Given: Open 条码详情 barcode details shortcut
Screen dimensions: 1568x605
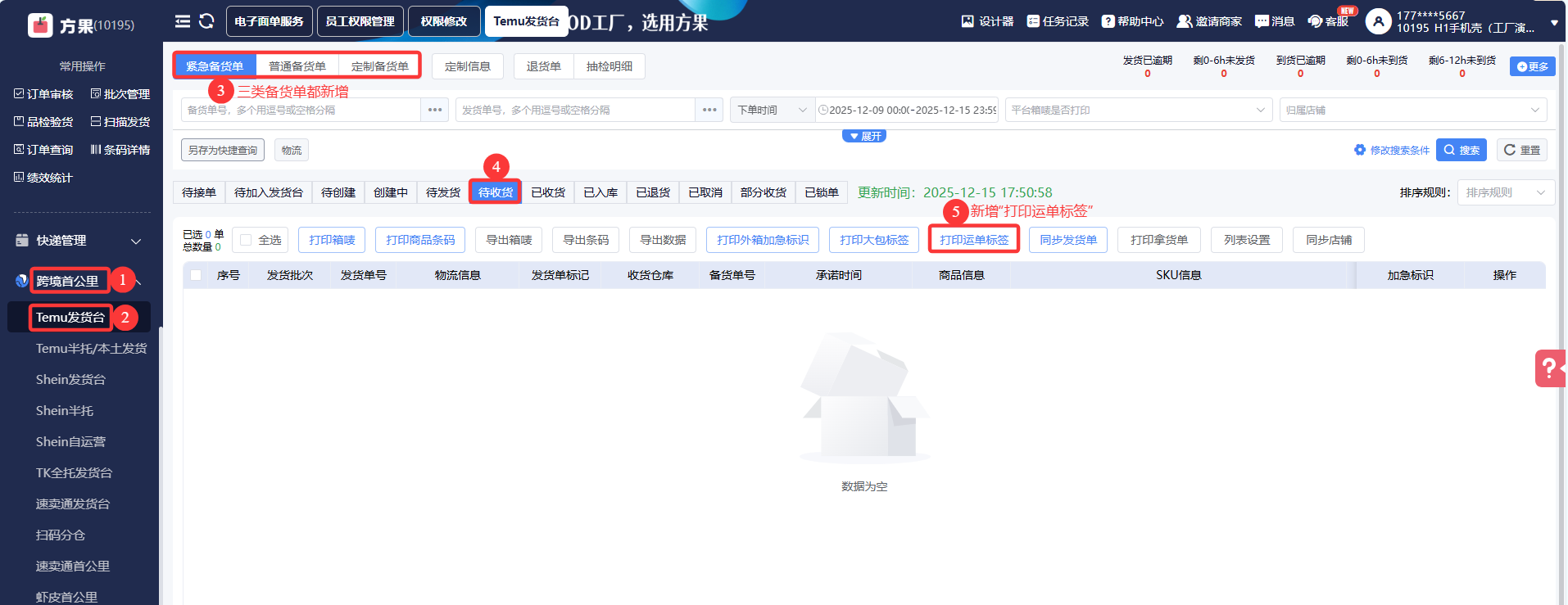Looking at the screenshot, I should coord(120,150).
